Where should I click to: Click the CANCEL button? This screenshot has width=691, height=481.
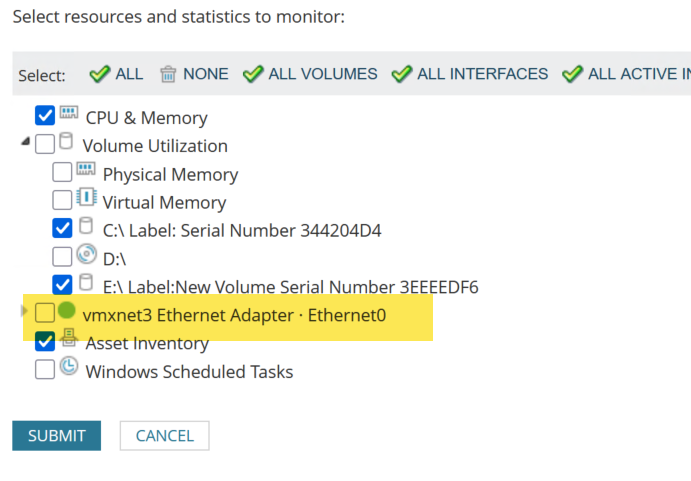point(164,436)
